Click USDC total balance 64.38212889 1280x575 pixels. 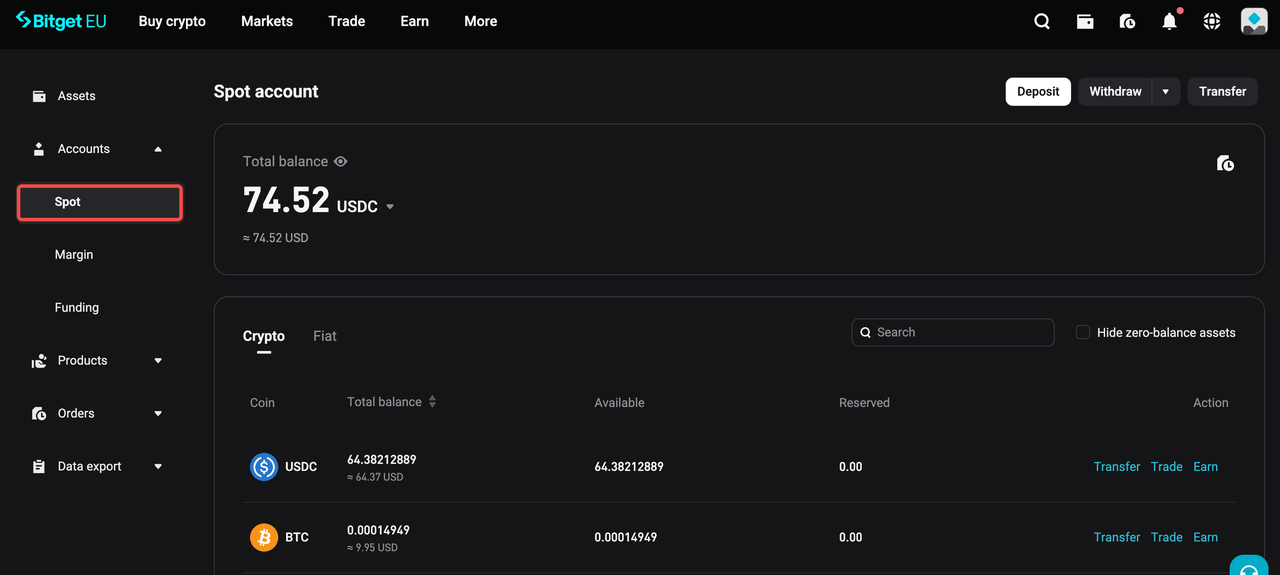pos(381,460)
